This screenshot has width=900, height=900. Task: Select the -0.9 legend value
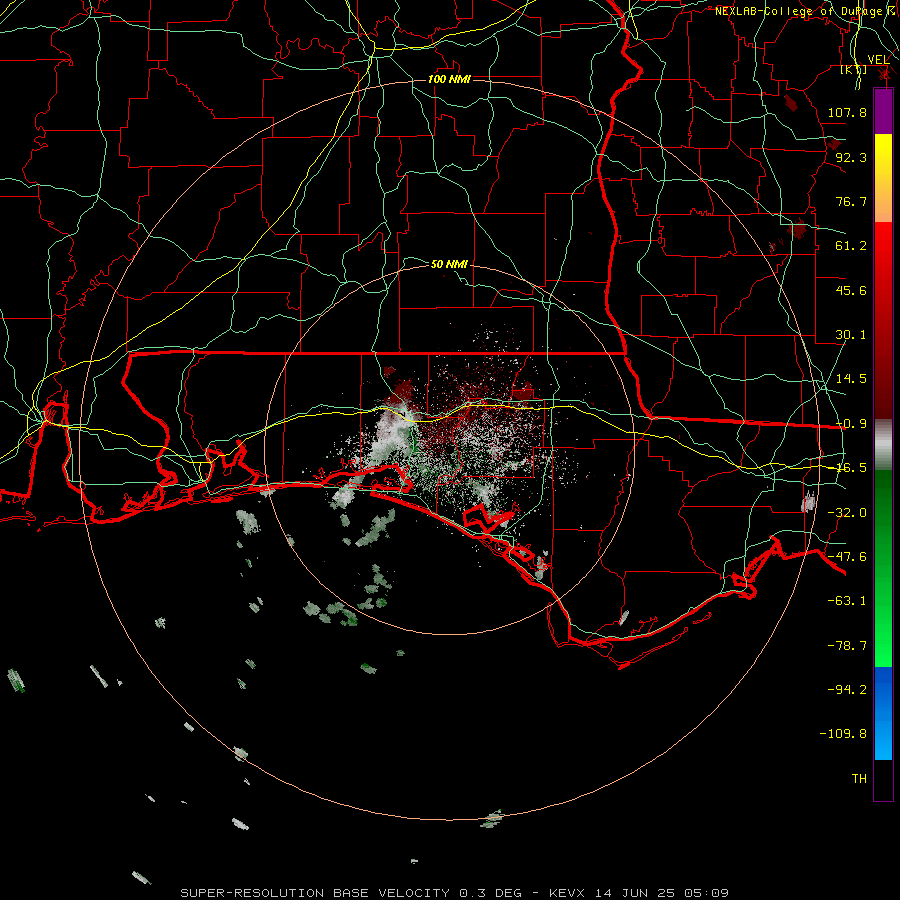(851, 424)
